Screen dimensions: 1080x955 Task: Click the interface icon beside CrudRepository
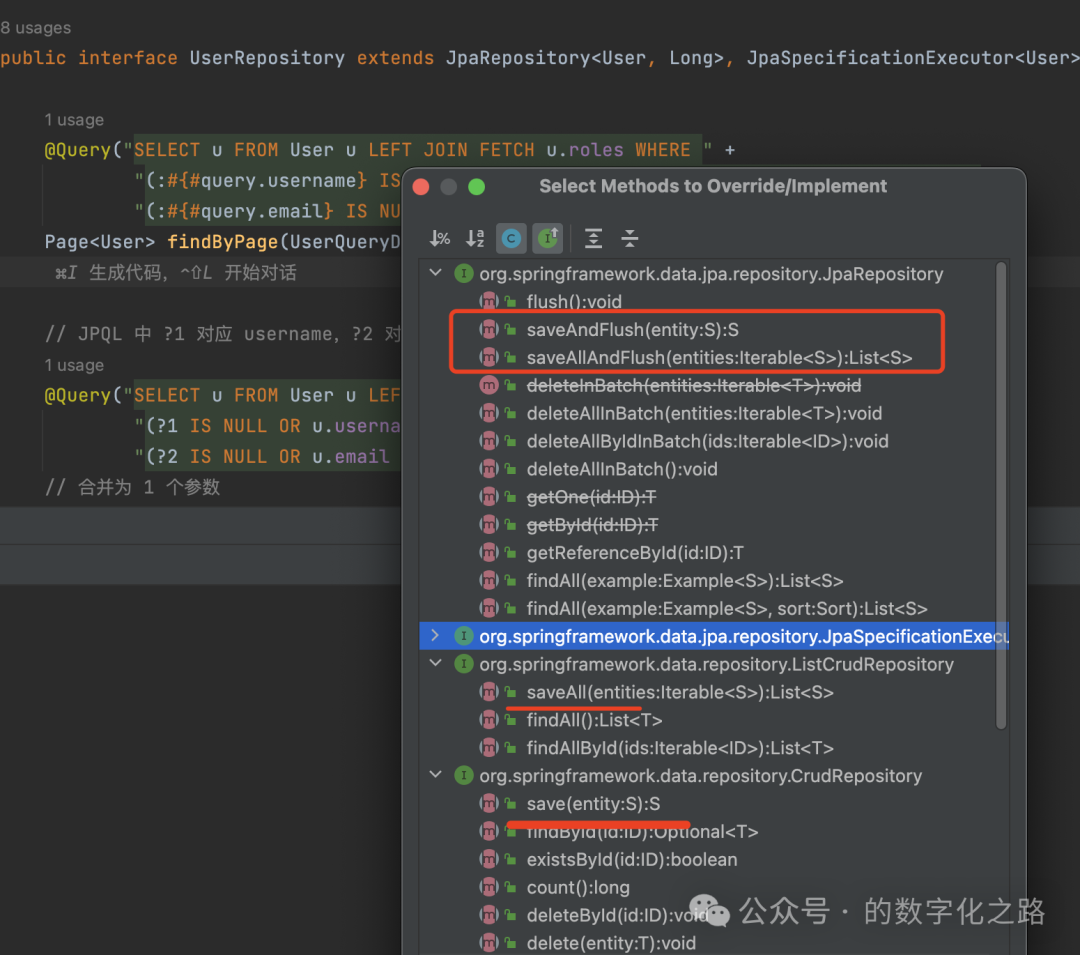click(464, 775)
